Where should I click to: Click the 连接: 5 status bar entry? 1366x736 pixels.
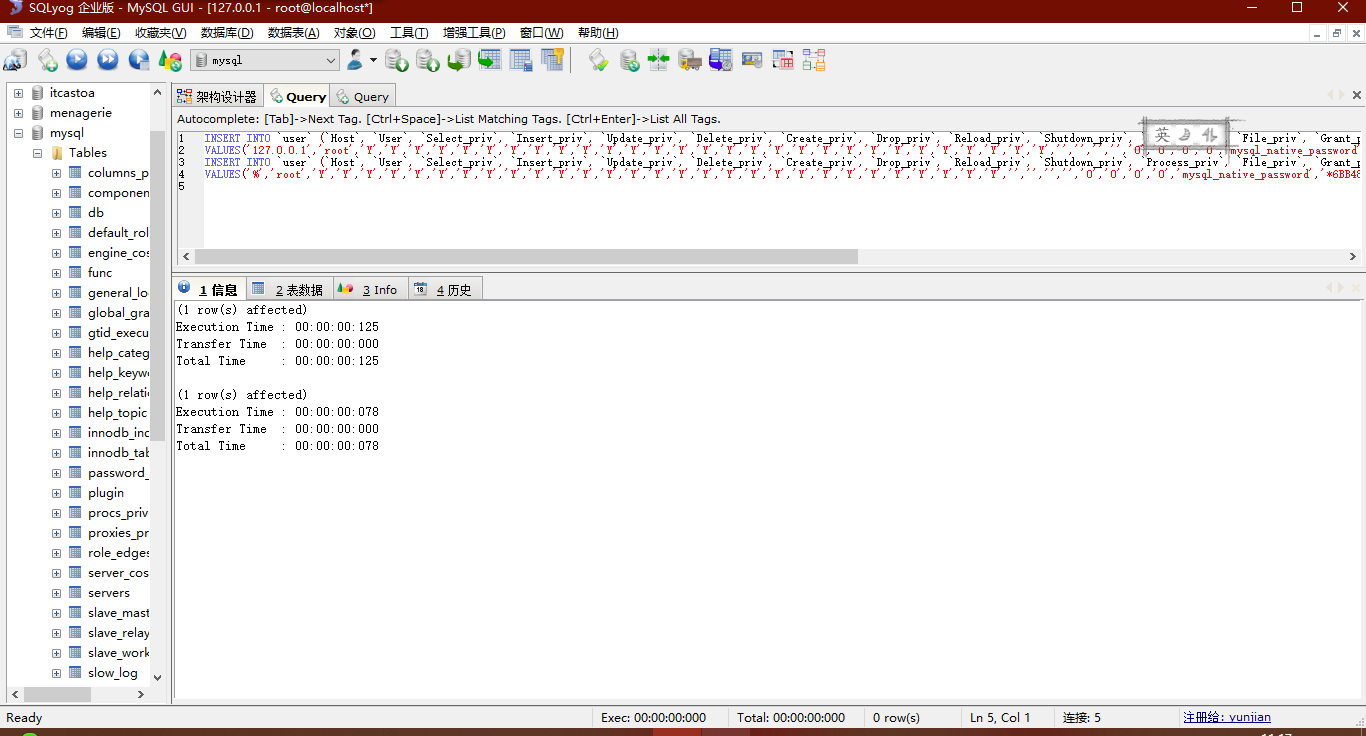pyautogui.click(x=1082, y=717)
